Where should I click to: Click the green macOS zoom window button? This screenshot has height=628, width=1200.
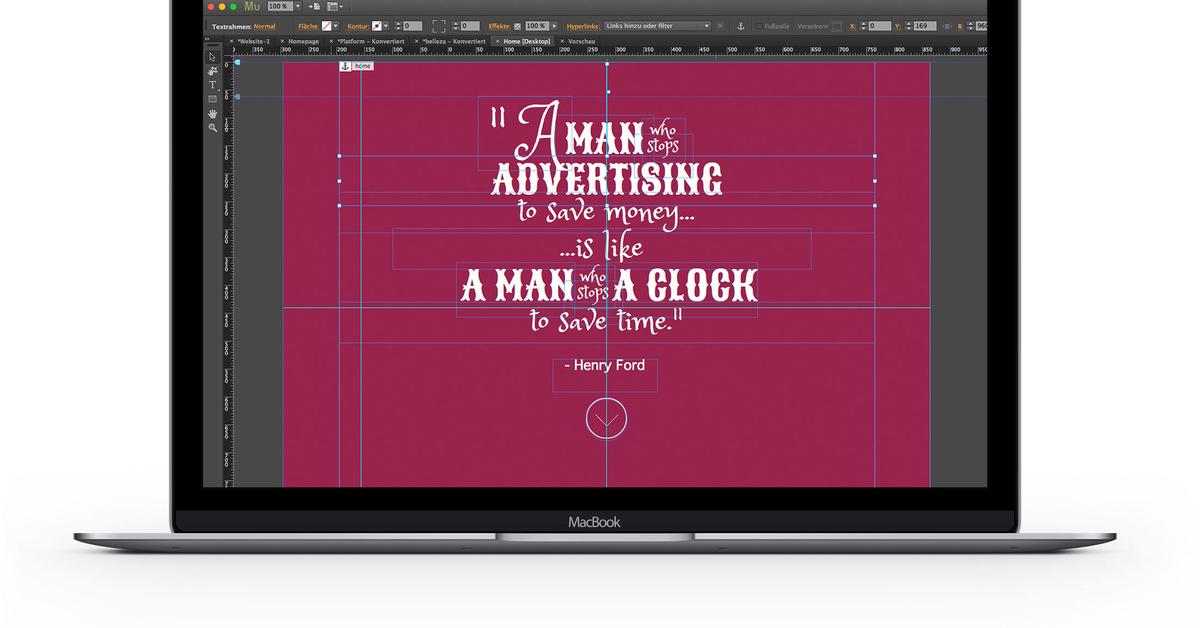click(x=233, y=6)
